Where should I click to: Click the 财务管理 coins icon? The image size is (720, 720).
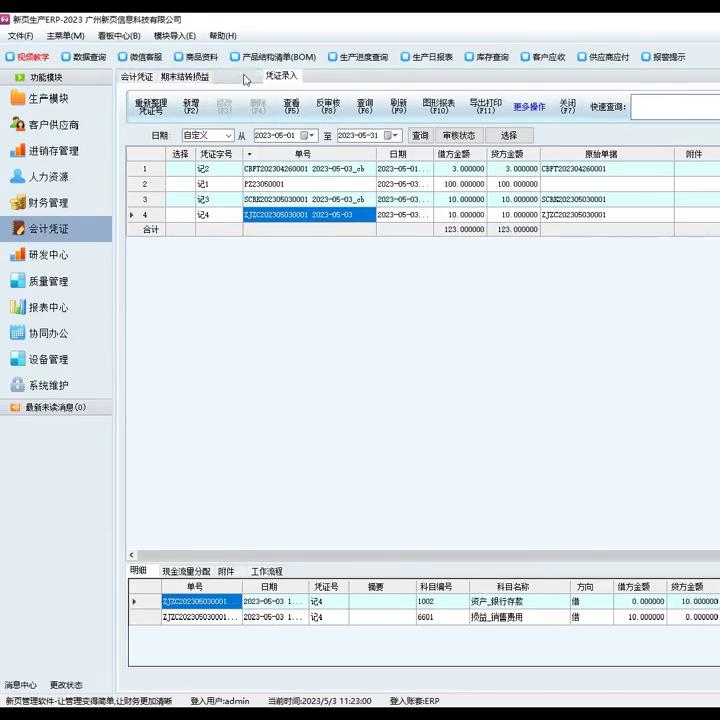[x=18, y=202]
